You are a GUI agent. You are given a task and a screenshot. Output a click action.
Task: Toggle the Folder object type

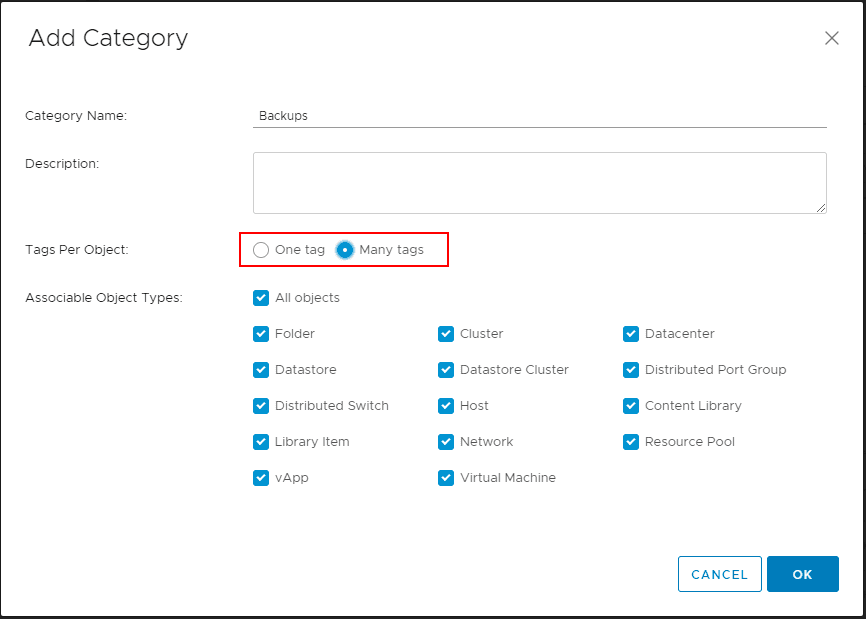(x=261, y=333)
